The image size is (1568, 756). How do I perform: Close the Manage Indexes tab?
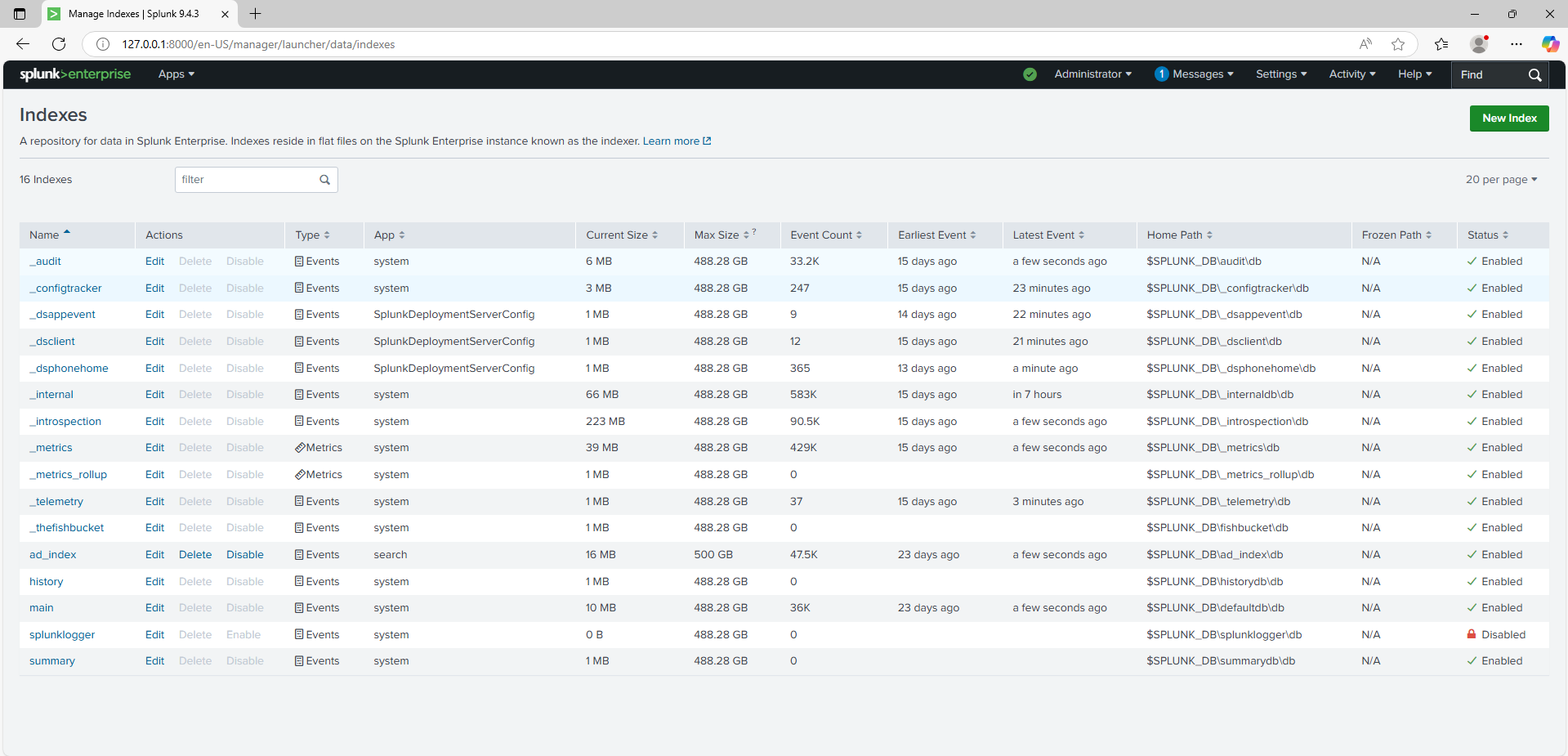point(225,14)
